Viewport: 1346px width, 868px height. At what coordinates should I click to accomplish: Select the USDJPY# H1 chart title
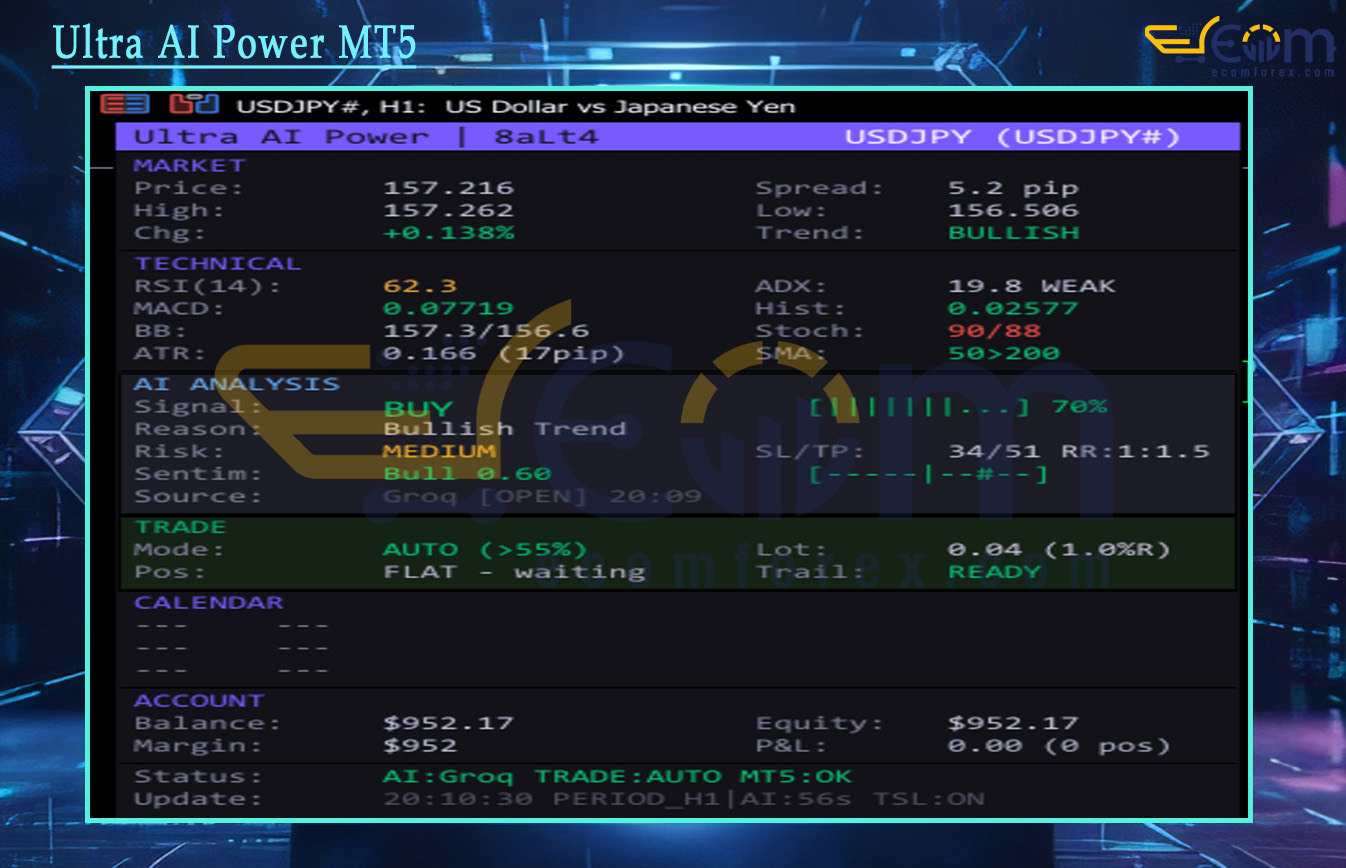click(516, 106)
